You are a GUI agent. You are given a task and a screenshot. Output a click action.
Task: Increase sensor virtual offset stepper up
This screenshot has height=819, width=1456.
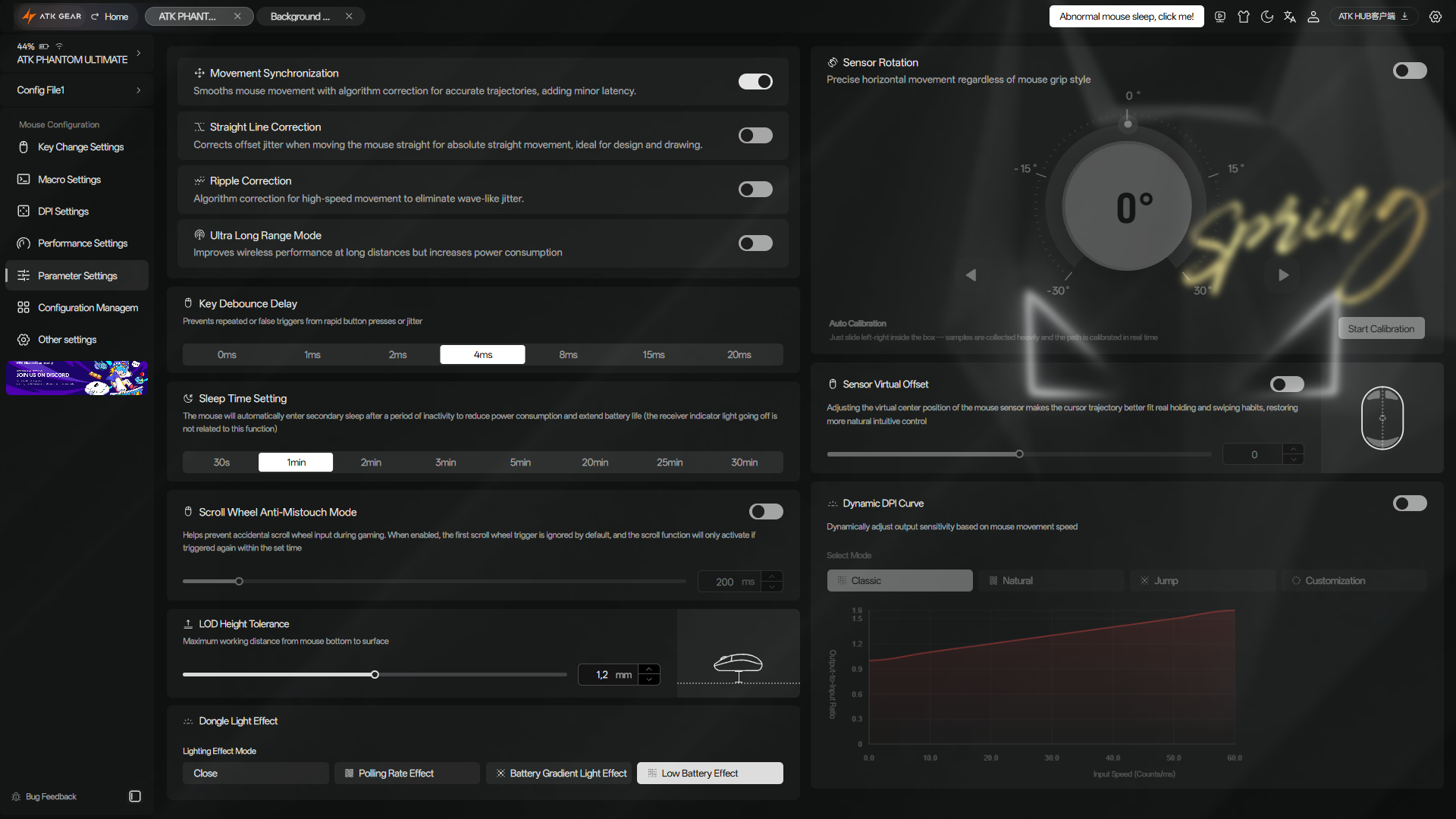point(1293,450)
